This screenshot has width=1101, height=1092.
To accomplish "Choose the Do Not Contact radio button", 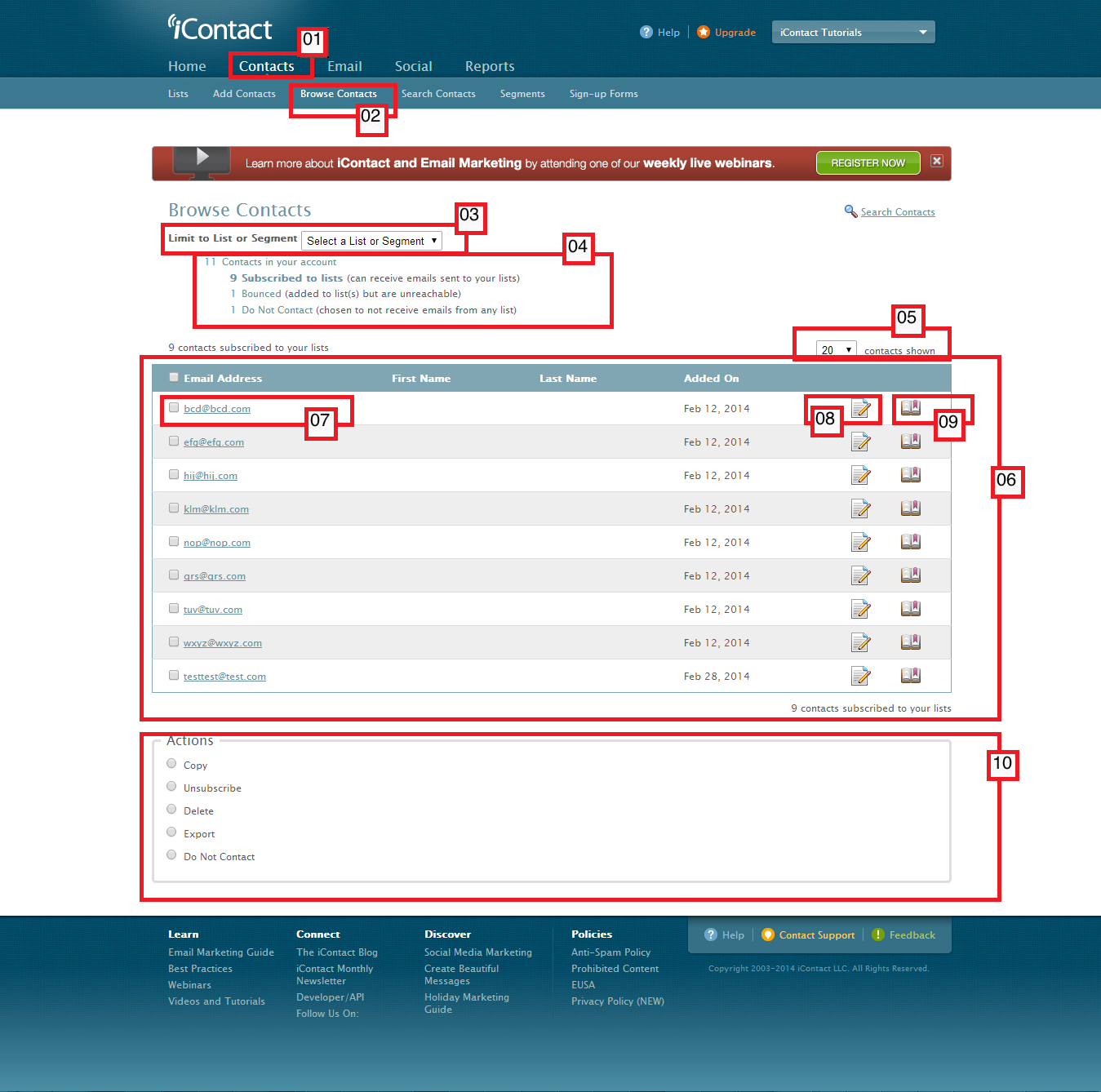I will 171,855.
